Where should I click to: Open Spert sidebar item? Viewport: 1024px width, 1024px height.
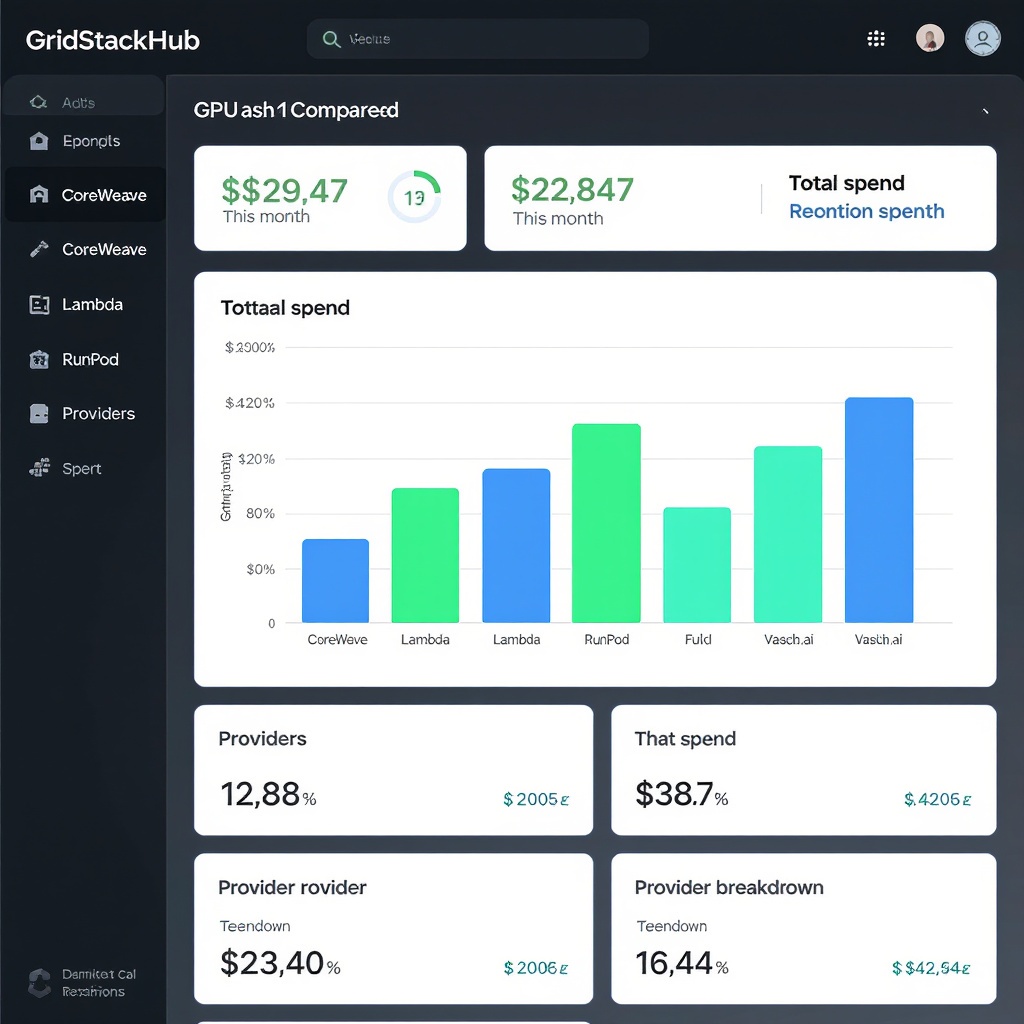pyautogui.click(x=83, y=468)
